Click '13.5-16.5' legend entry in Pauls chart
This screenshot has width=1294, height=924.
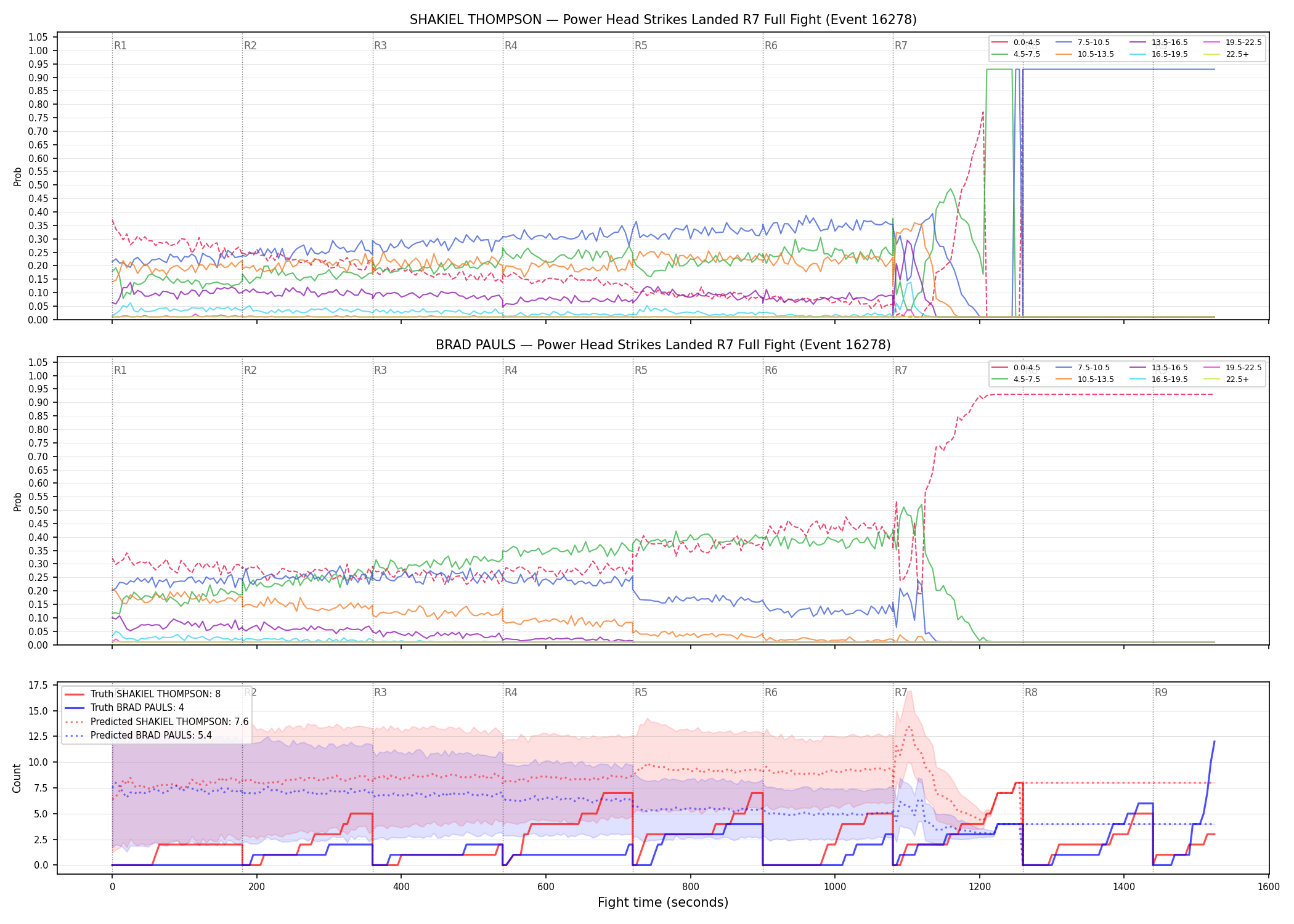pyautogui.click(x=1159, y=368)
